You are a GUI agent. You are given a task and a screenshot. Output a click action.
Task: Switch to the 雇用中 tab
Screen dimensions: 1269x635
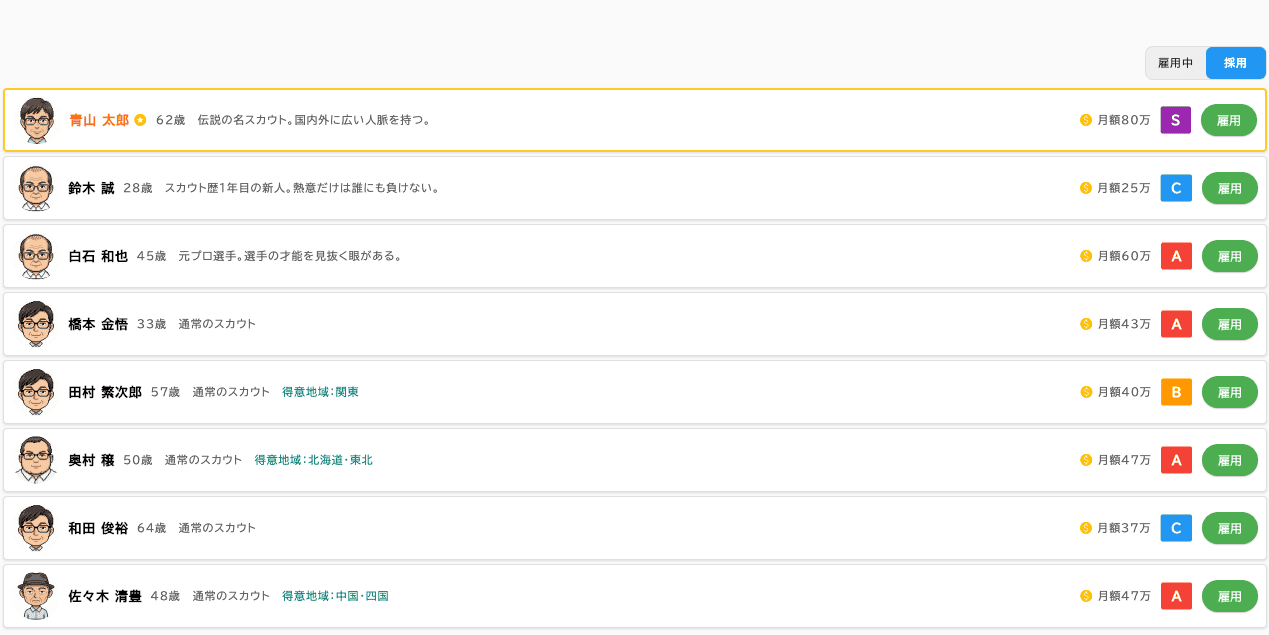click(1175, 63)
